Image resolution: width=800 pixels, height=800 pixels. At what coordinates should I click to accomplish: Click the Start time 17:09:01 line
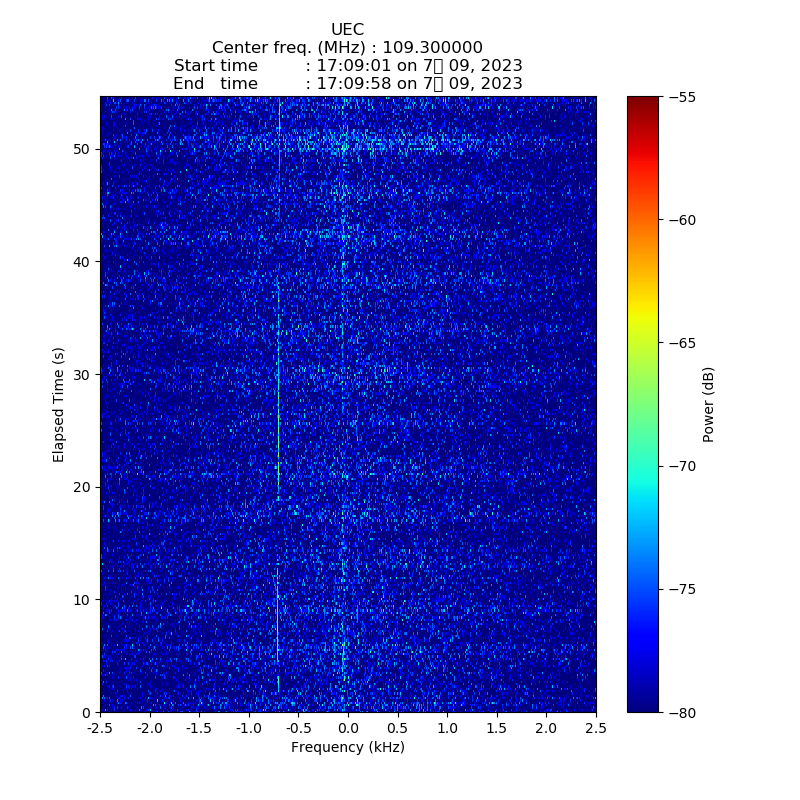tap(347, 66)
